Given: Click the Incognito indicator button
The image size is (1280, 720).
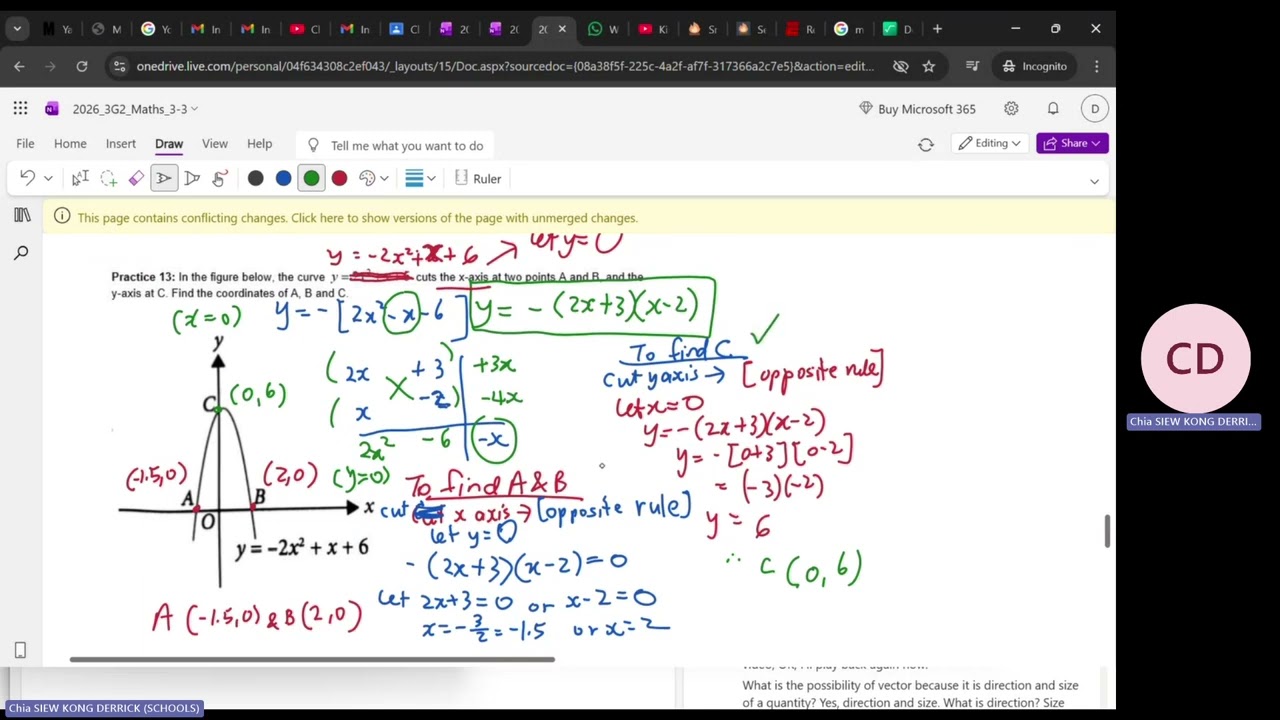Looking at the screenshot, I should [x=1035, y=66].
